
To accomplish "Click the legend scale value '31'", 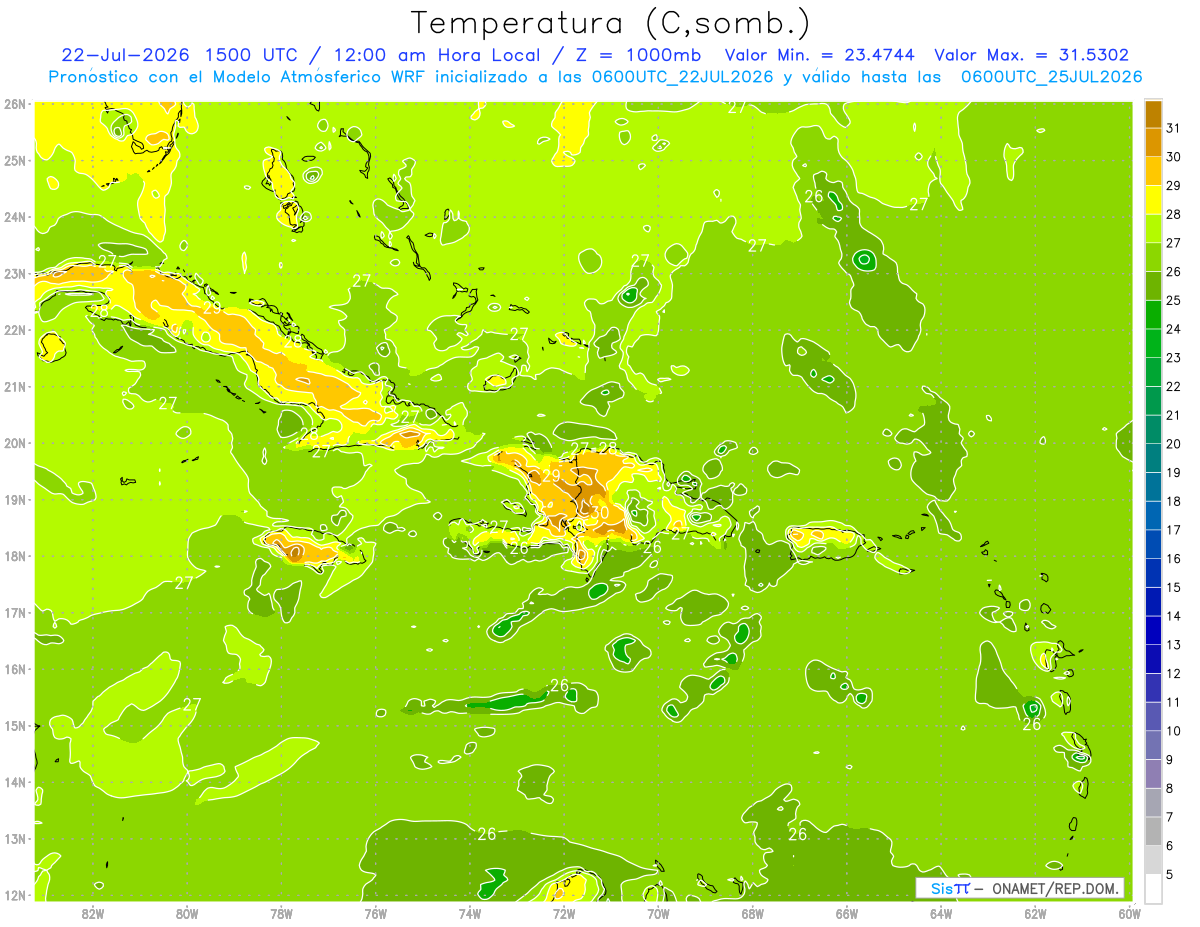I will (x=1174, y=128).
